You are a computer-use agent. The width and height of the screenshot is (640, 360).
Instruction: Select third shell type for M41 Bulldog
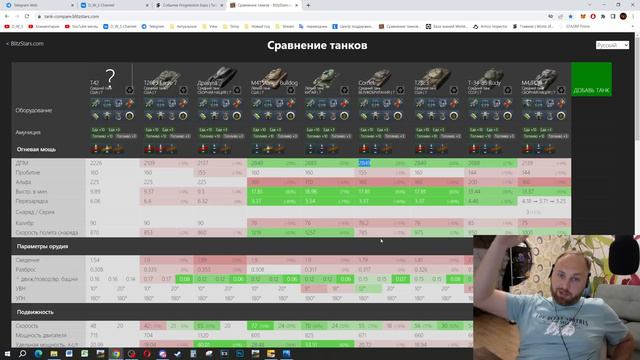click(x=280, y=149)
